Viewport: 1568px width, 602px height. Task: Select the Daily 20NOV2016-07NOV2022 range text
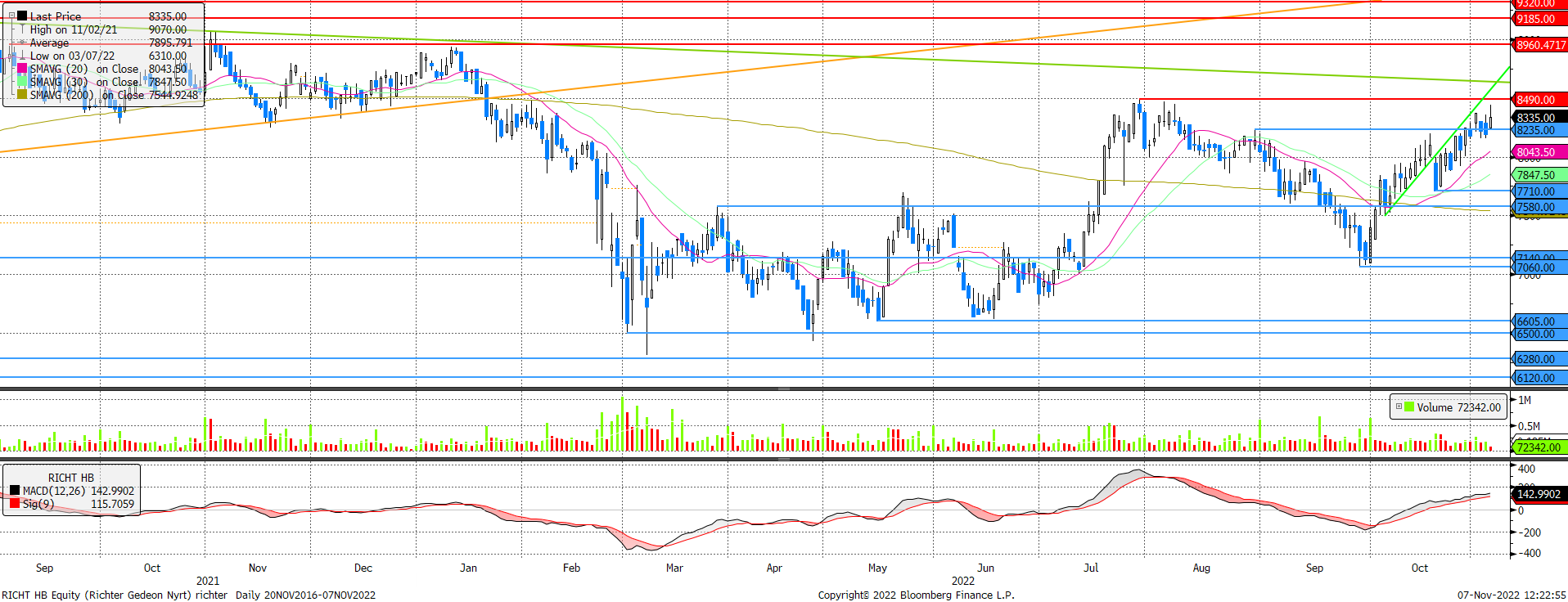(305, 595)
